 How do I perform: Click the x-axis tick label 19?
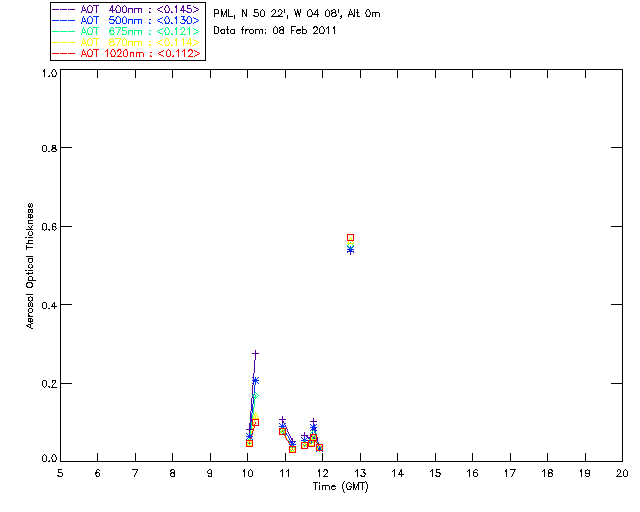tap(585, 473)
